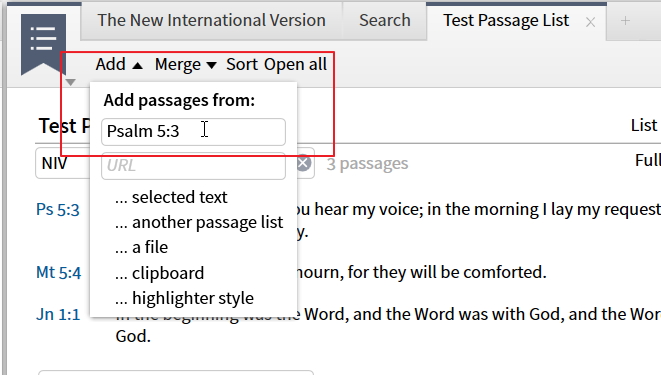Open the Mt 5:4 reference link

[59, 273]
